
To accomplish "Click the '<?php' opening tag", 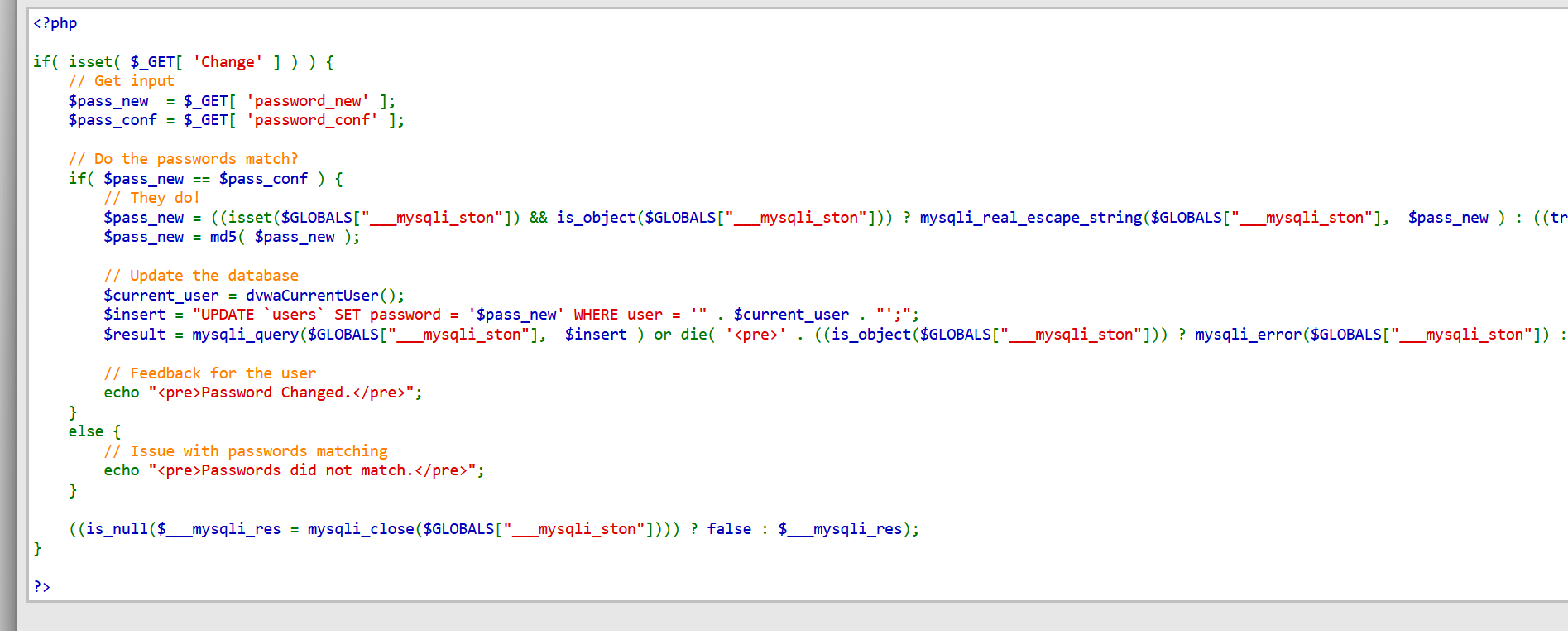I will (x=55, y=23).
